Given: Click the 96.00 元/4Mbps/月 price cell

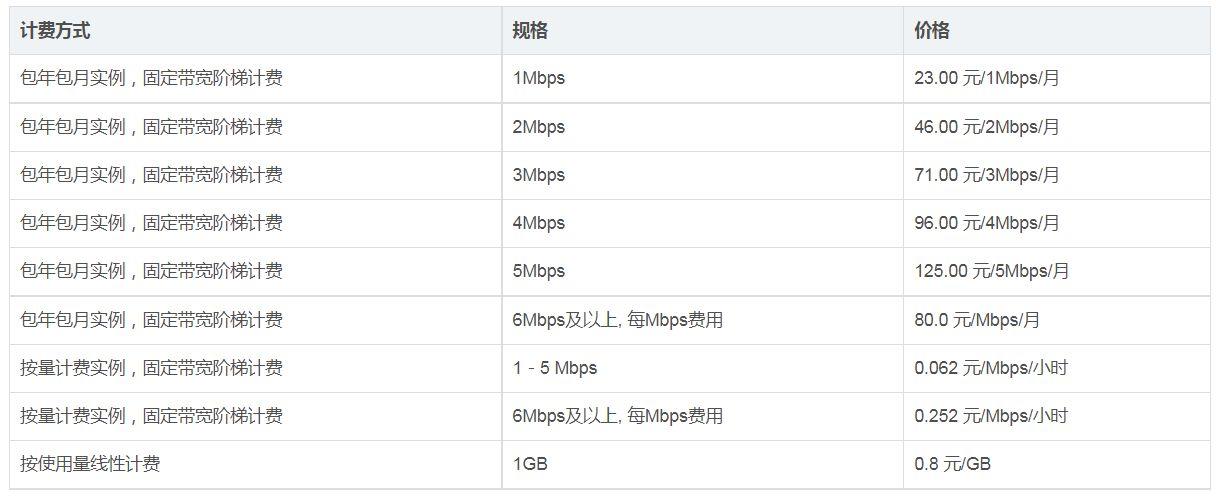Looking at the screenshot, I should [x=1056, y=223].
